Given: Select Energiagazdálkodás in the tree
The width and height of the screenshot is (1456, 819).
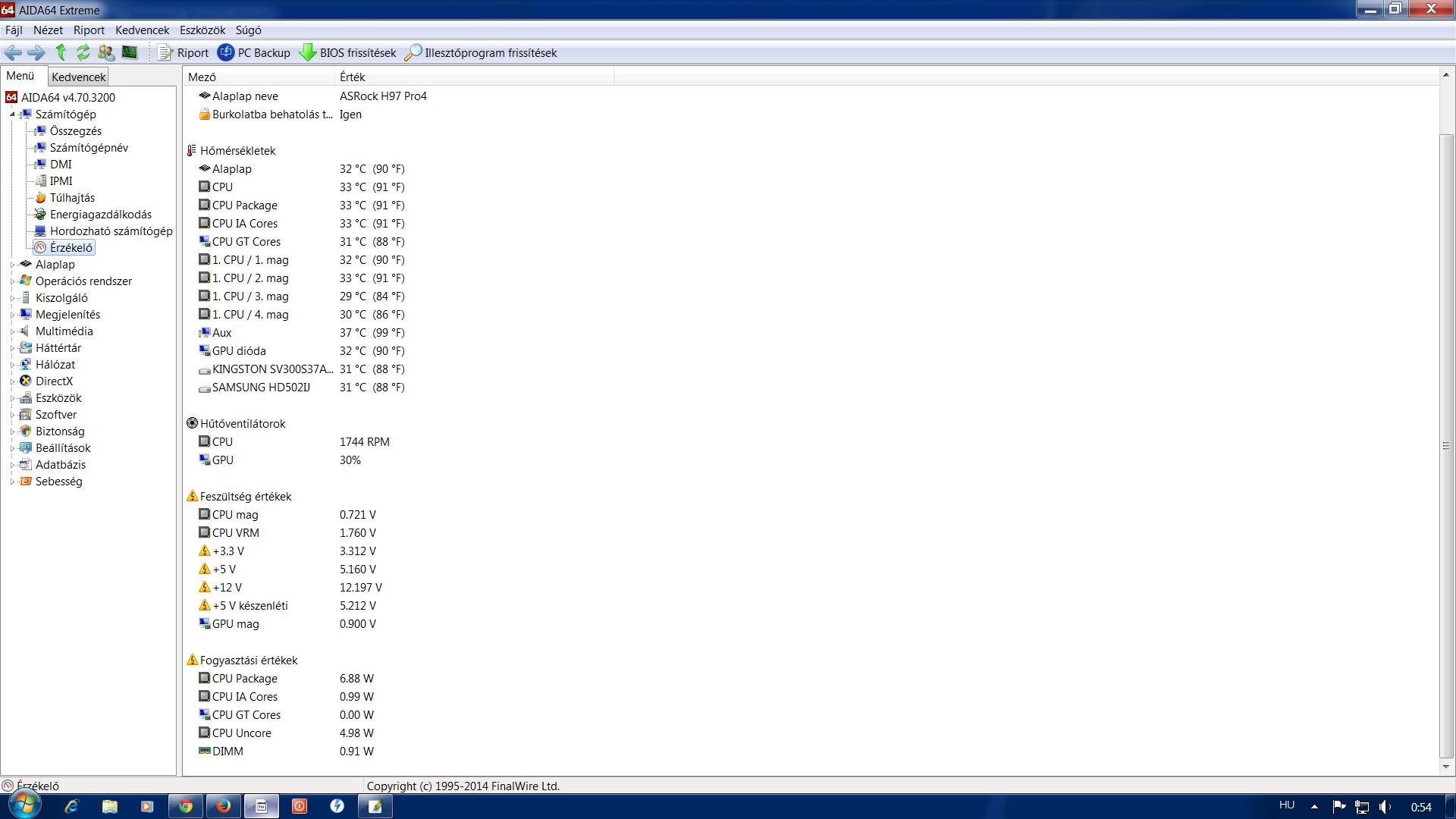Looking at the screenshot, I should pyautogui.click(x=100, y=215).
